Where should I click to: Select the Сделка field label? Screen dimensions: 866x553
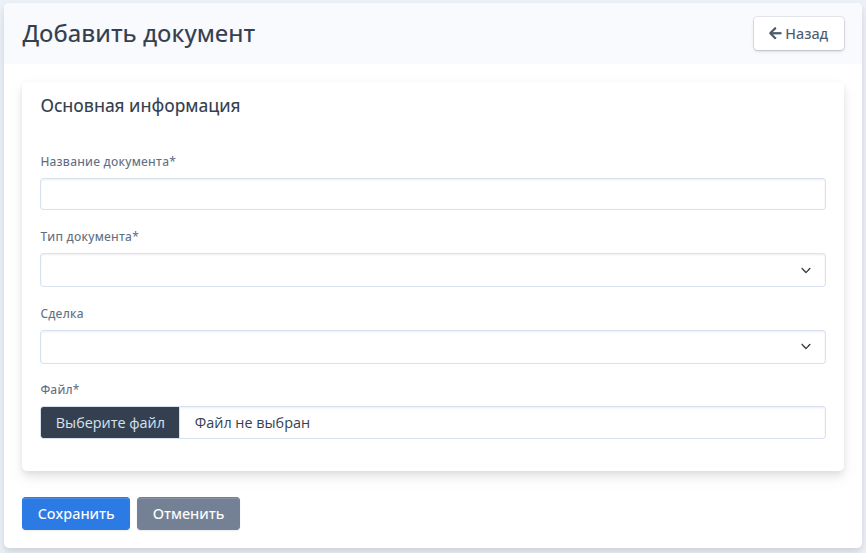point(62,314)
